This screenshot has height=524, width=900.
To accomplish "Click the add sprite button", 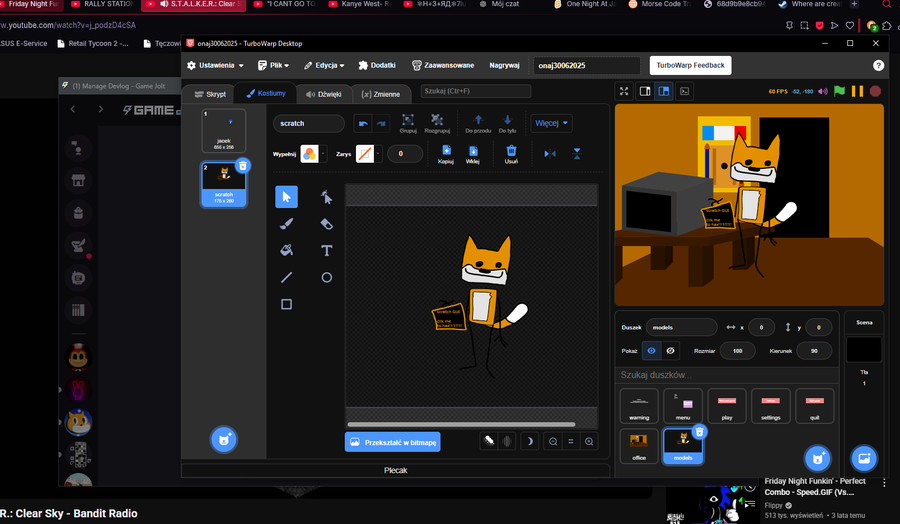I will coord(817,458).
